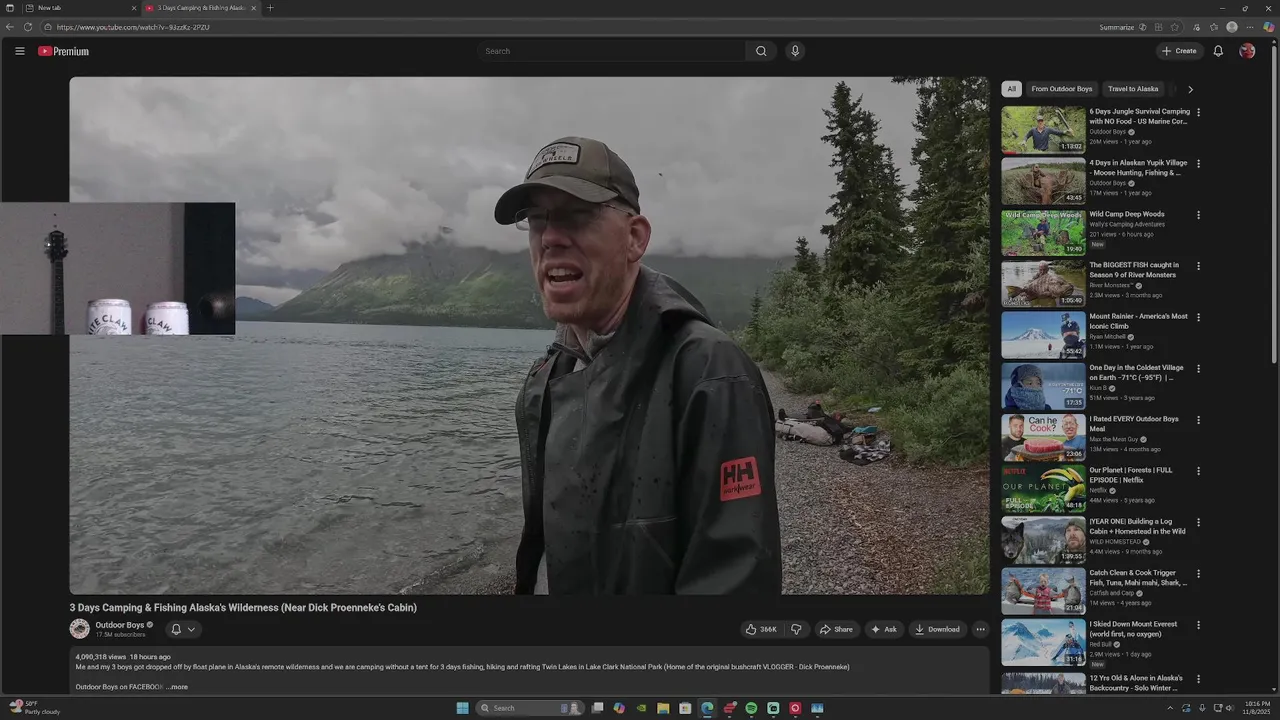Show more filter chips with arrow

(1190, 89)
